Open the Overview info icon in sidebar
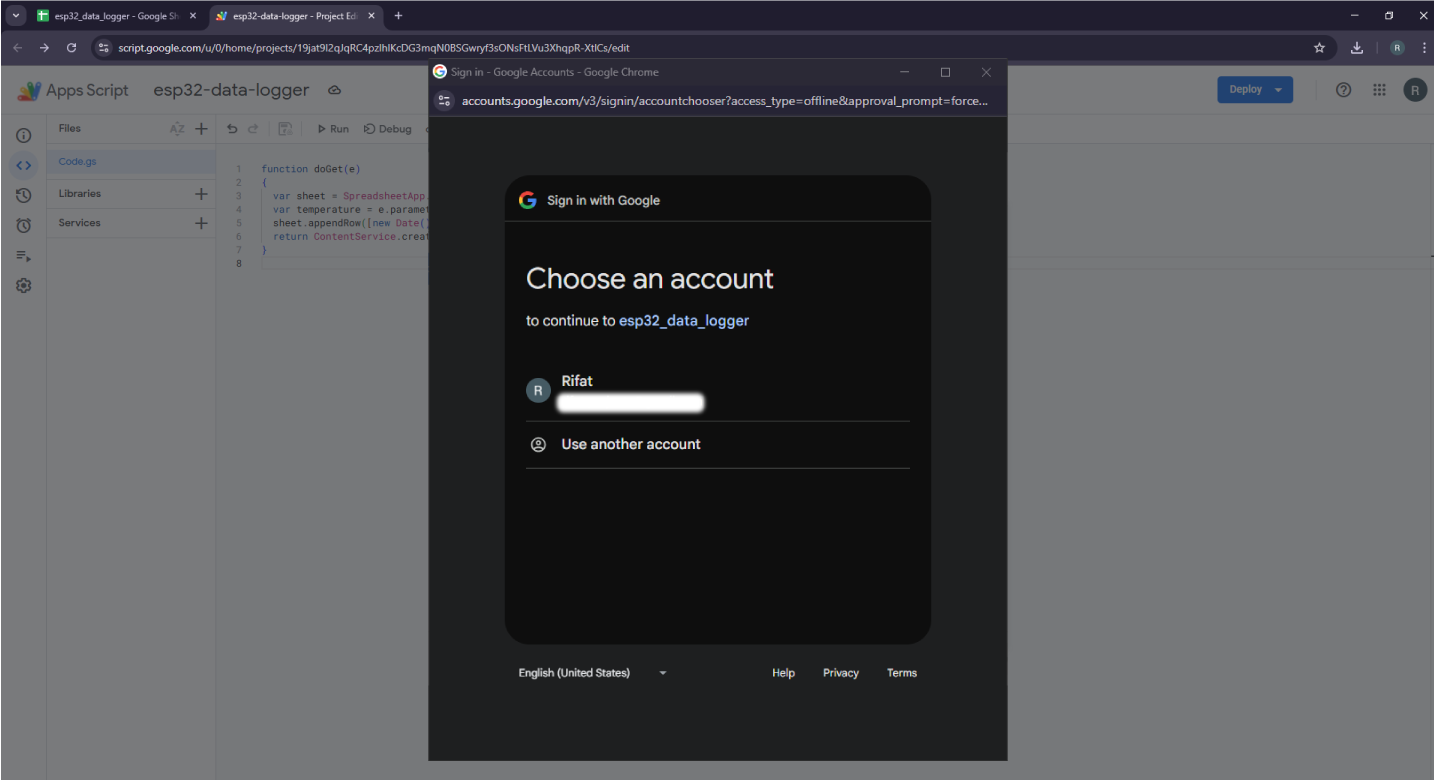Viewport: 1434px width, 780px height. coord(24,135)
